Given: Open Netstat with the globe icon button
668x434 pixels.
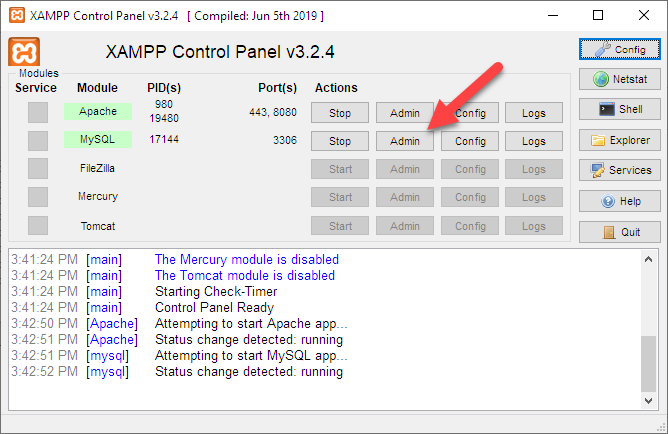Looking at the screenshot, I should tap(619, 79).
